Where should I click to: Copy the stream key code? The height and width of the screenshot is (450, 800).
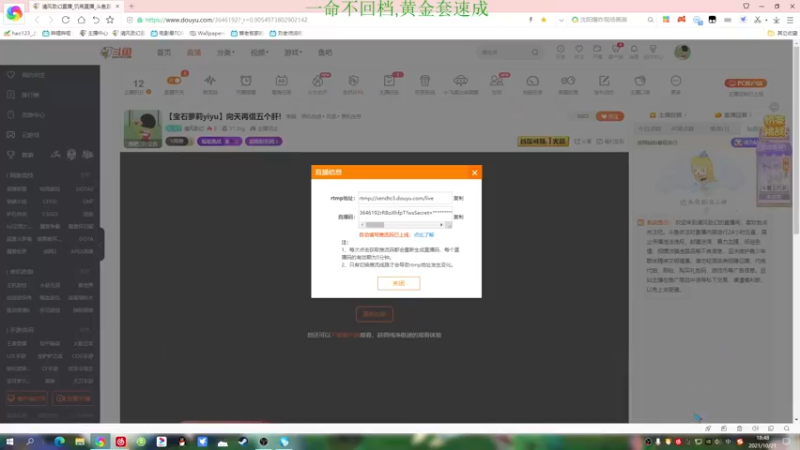[459, 217]
